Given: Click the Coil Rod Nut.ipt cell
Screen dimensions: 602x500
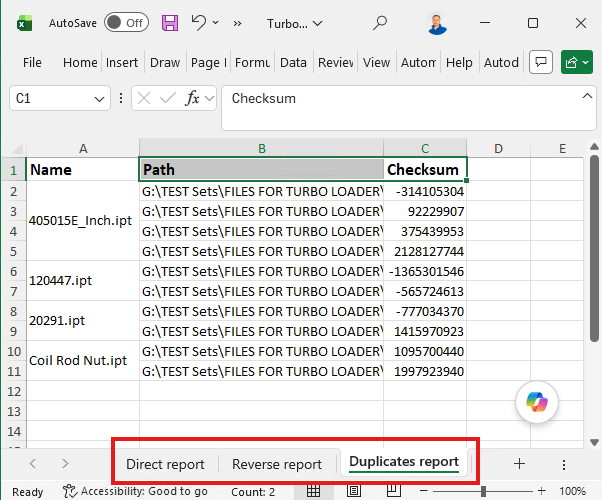Looking at the screenshot, I should tap(83, 361).
